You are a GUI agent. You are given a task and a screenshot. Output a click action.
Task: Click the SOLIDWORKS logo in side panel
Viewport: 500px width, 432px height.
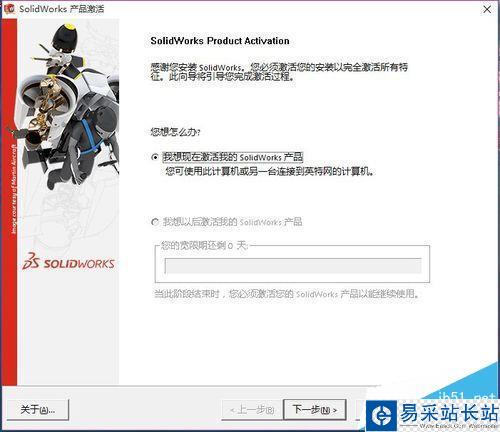coord(69,262)
